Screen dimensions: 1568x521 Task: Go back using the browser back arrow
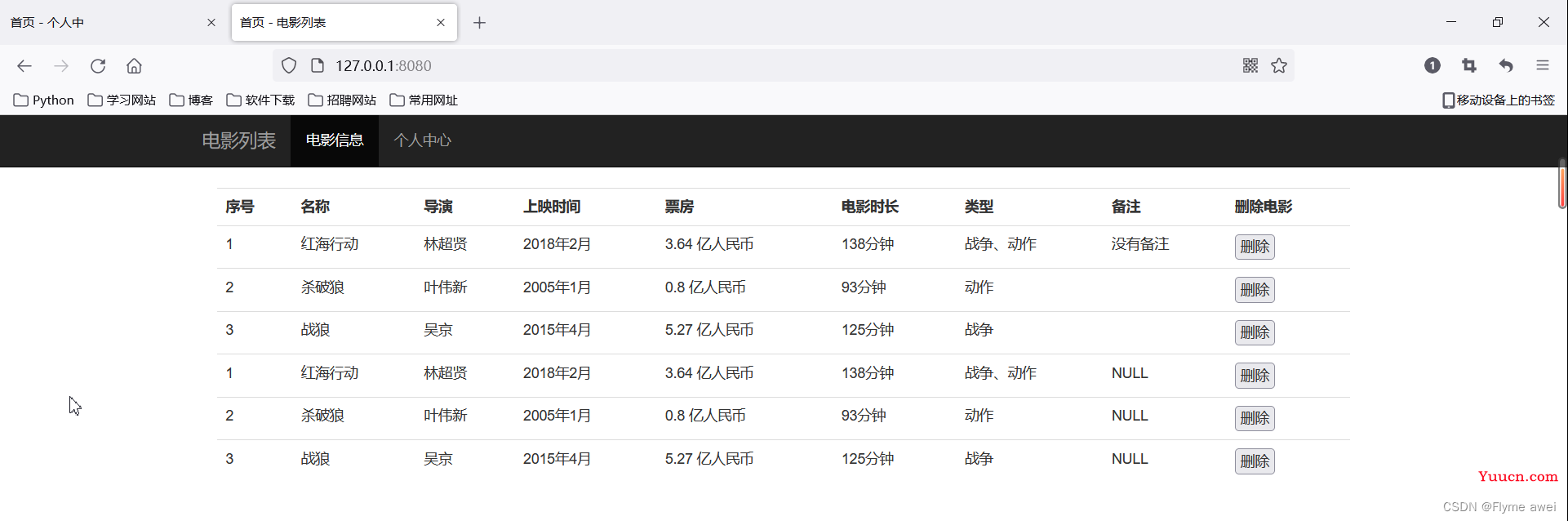(x=24, y=66)
